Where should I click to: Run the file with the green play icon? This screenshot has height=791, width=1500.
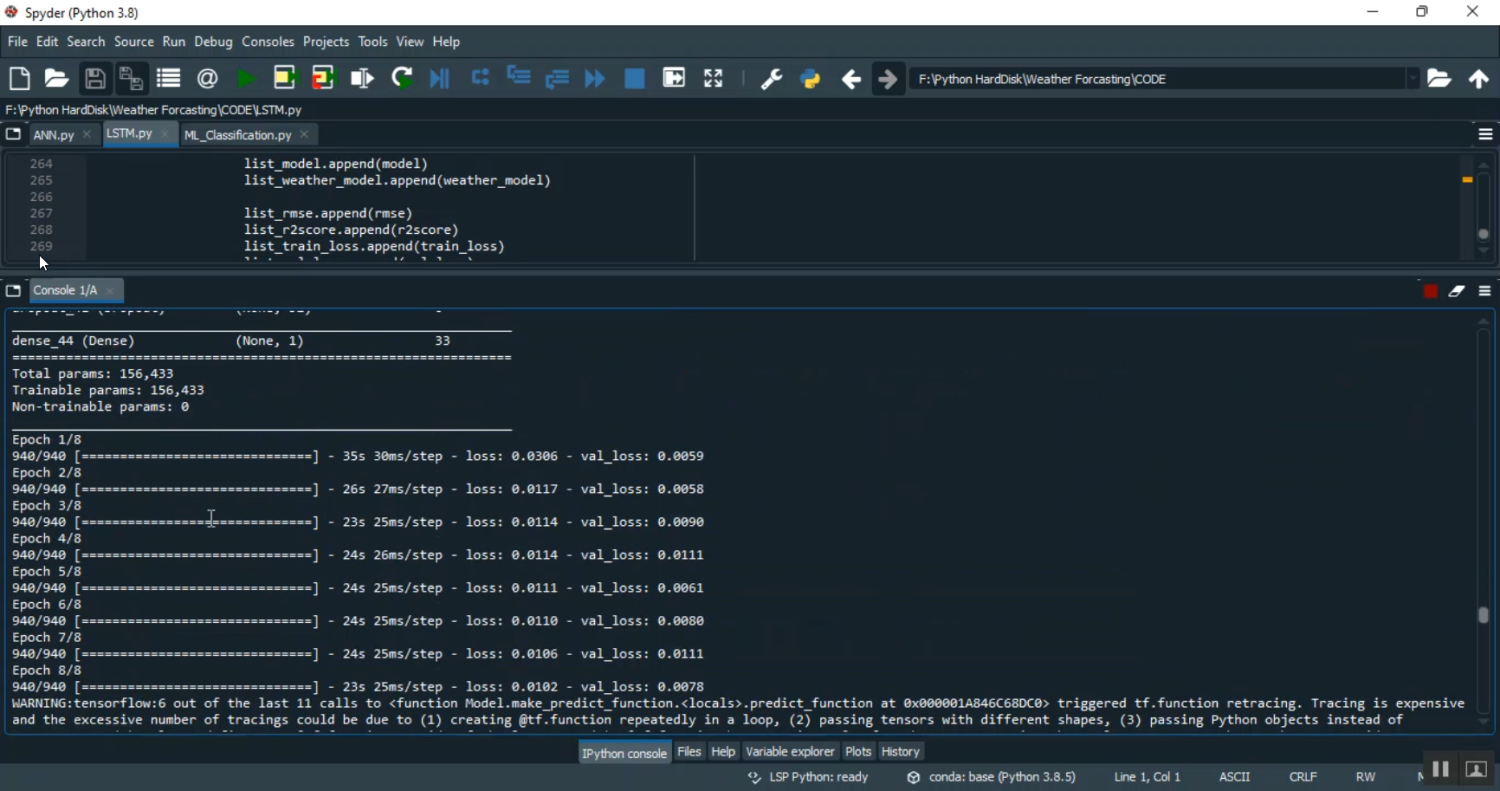(x=246, y=79)
